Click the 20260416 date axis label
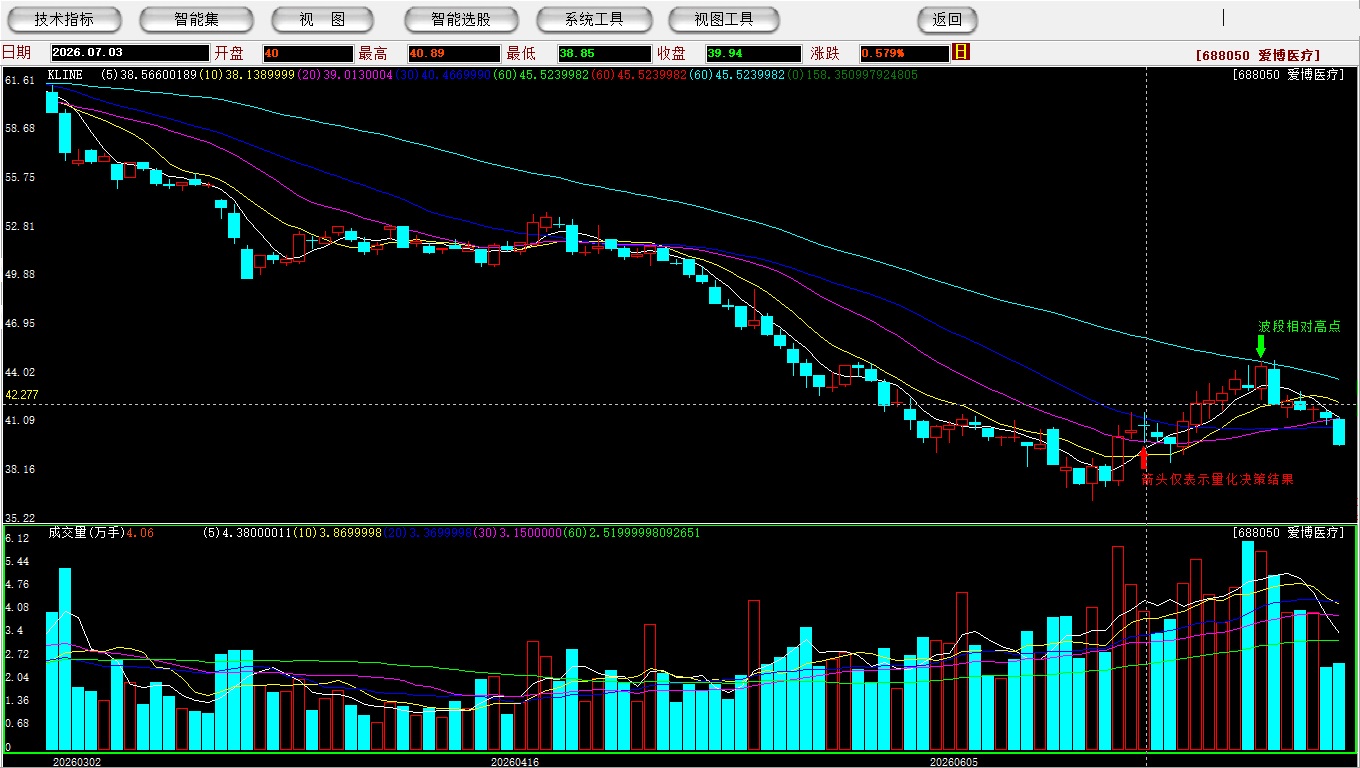Image resolution: width=1360 pixels, height=768 pixels. [515, 761]
